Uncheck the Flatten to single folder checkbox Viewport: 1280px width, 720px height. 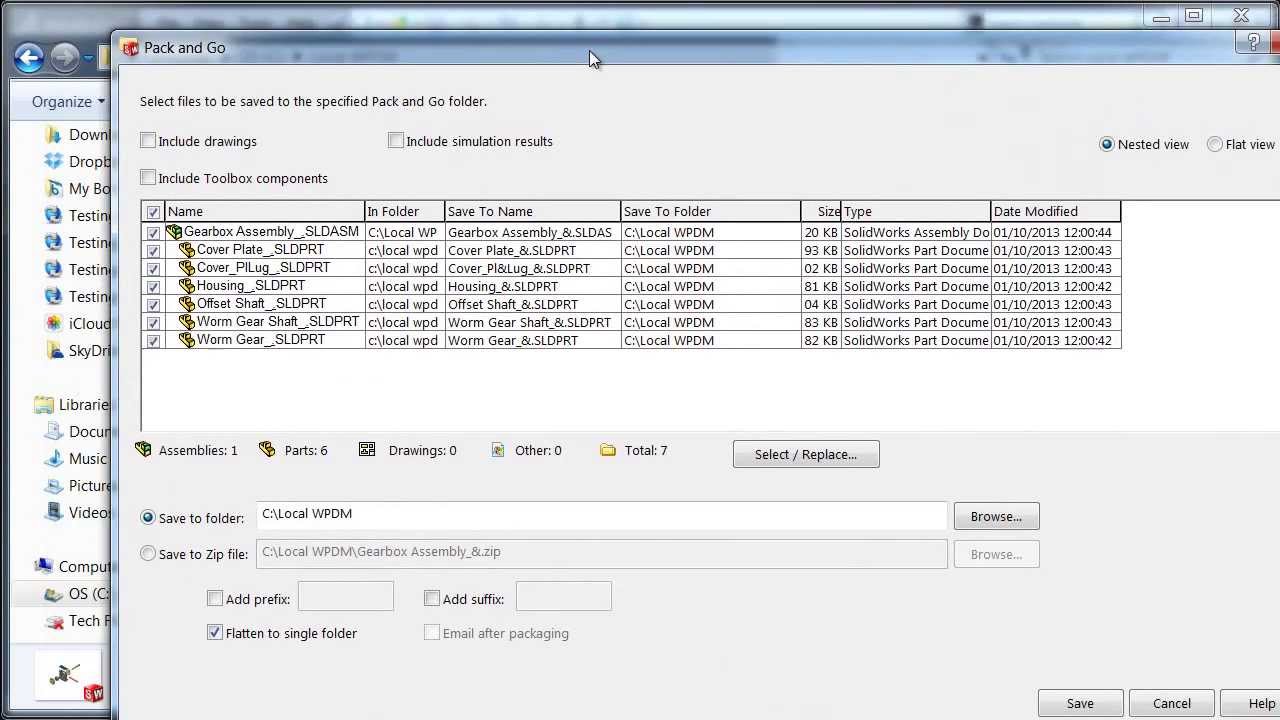tap(215, 633)
